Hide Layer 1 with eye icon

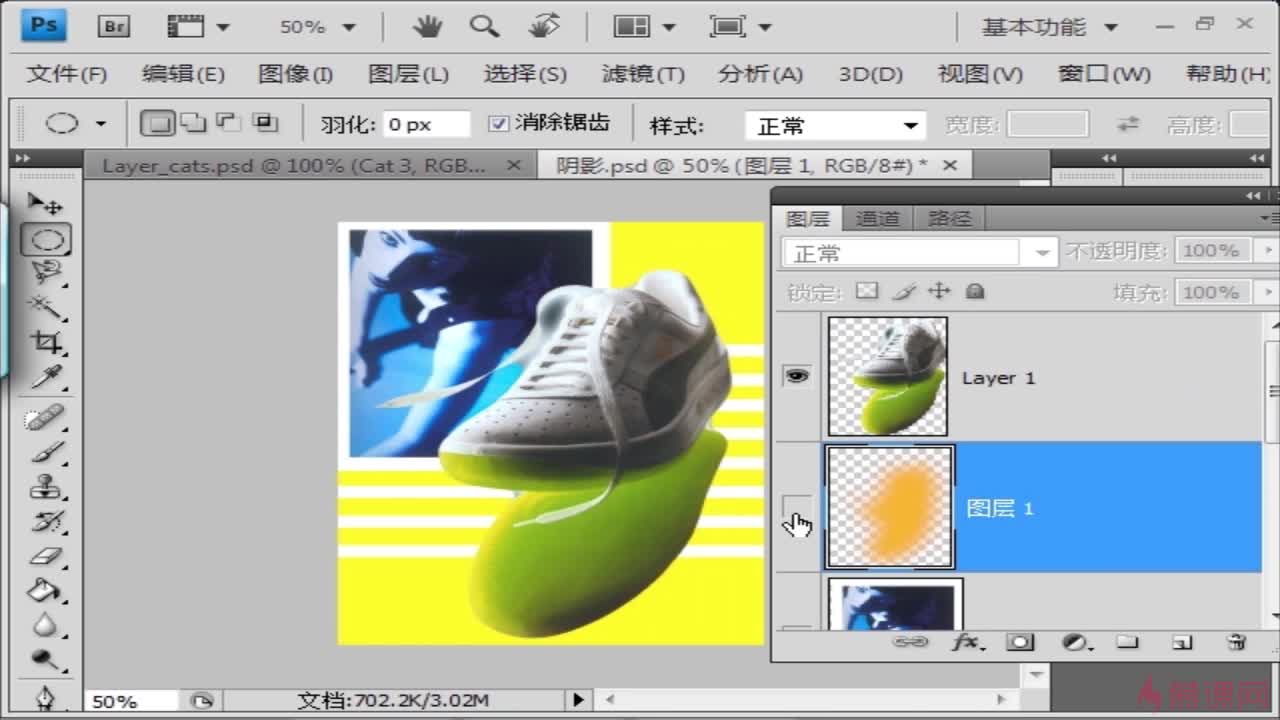click(x=797, y=376)
